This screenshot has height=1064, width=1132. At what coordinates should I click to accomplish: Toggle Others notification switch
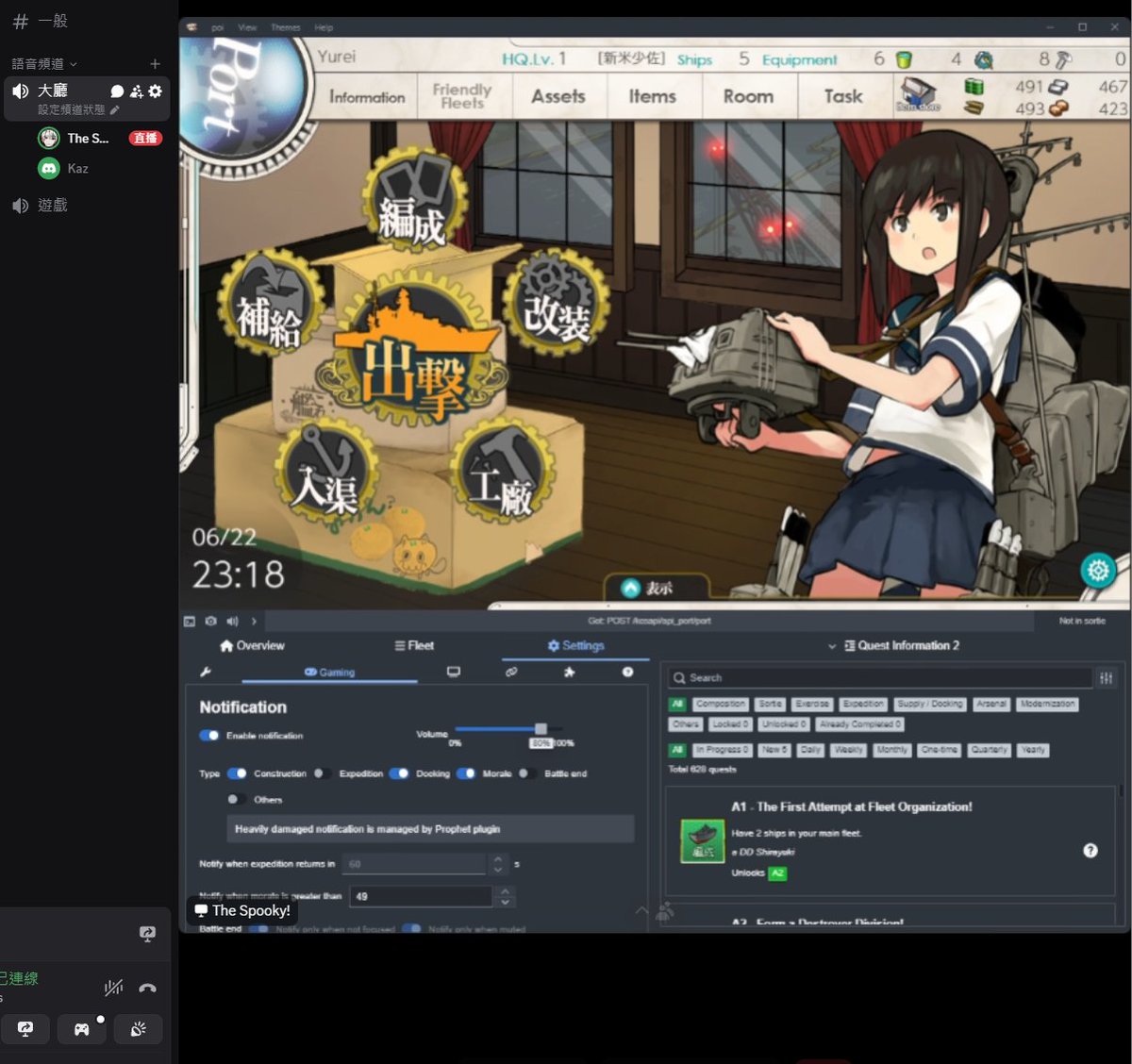pos(237,799)
